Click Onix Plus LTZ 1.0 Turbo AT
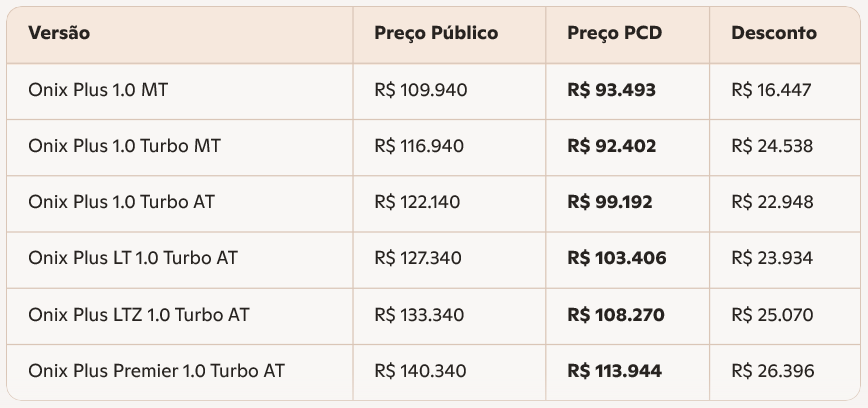Viewport: 868px width, 408px height. point(139,315)
